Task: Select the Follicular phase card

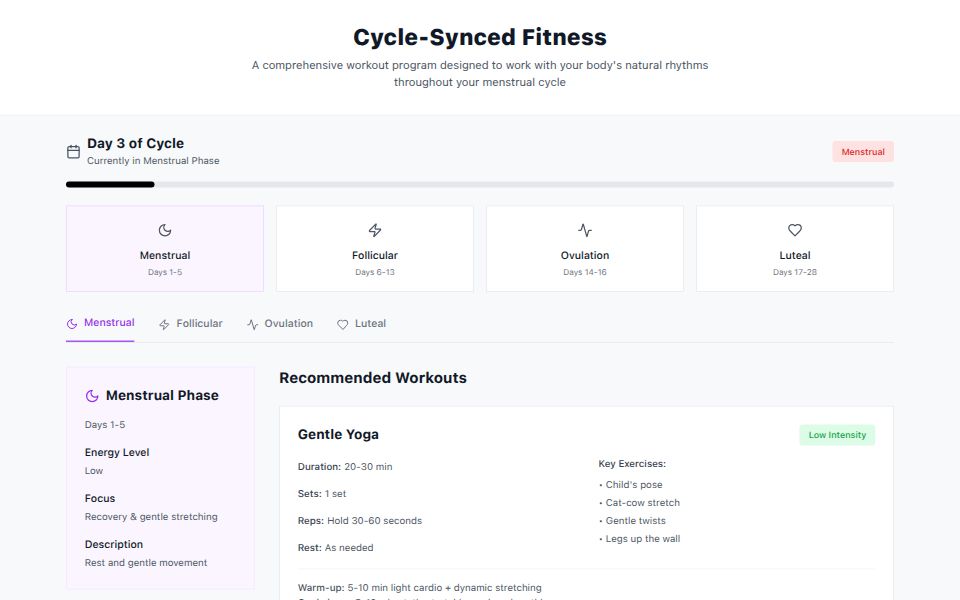Action: click(374, 248)
